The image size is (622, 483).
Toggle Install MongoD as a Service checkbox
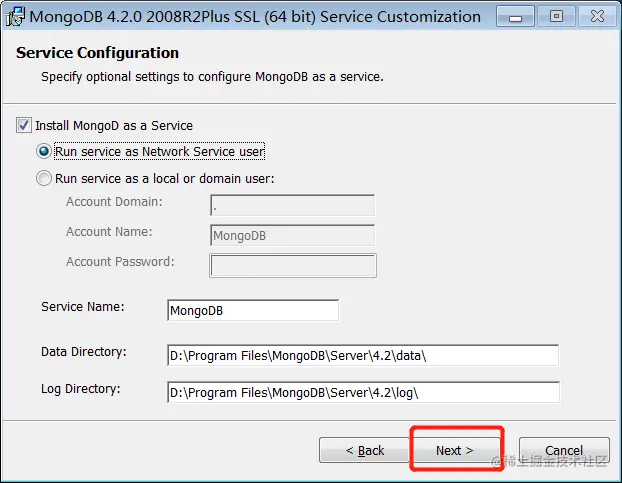pyautogui.click(x=23, y=126)
